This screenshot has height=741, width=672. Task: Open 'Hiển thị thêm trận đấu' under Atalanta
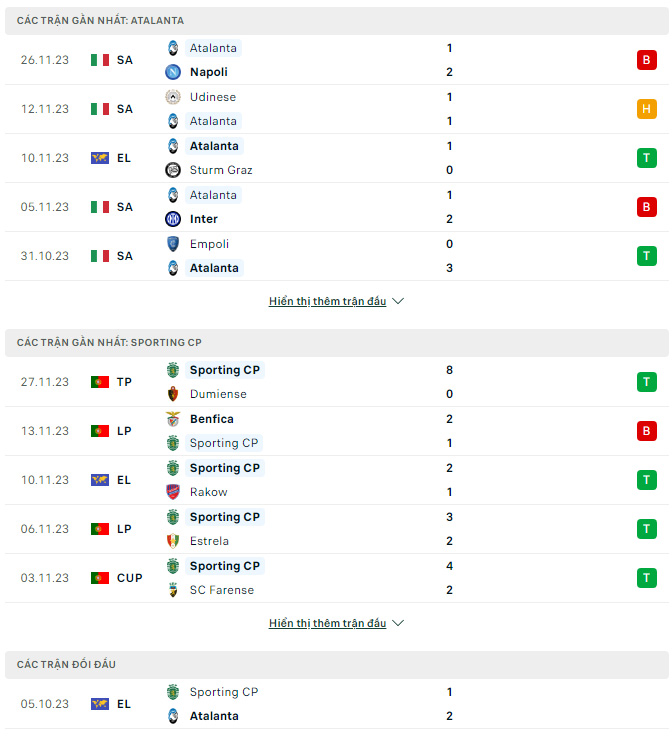click(327, 301)
